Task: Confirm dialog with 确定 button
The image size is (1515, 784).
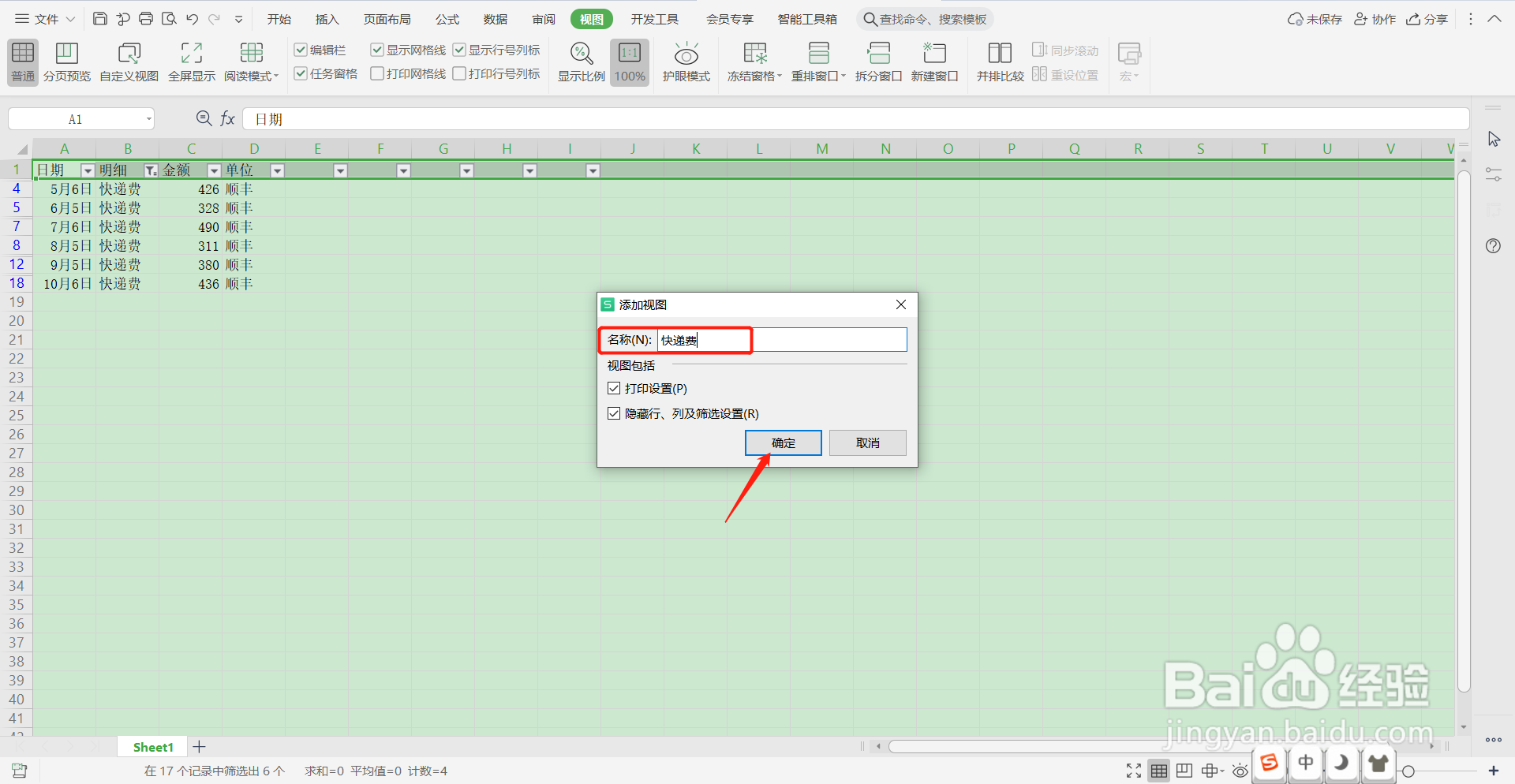Action: coord(784,442)
